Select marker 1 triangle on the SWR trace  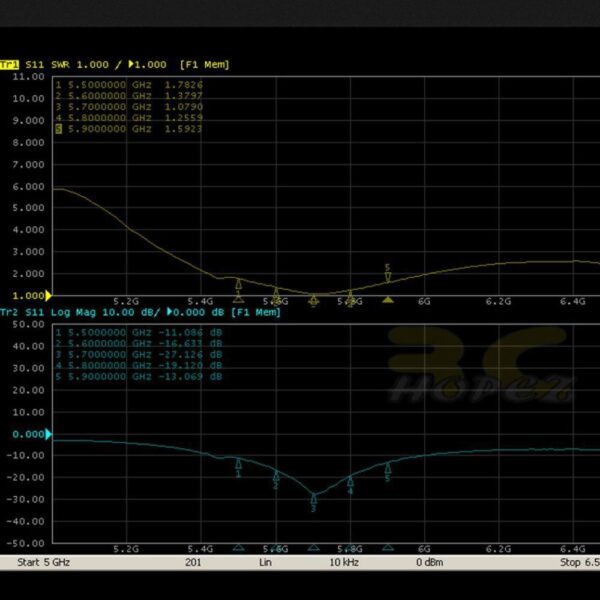click(238, 284)
